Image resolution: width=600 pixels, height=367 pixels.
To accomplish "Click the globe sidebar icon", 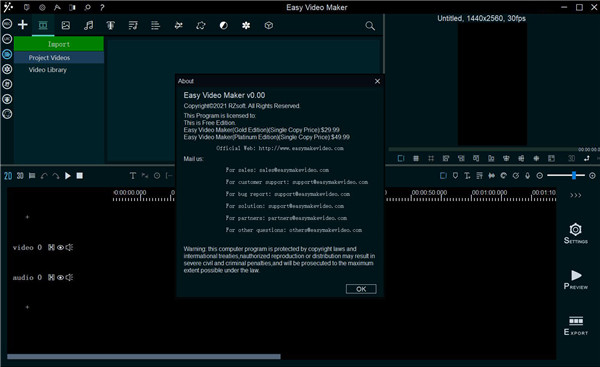I will (7, 114).
